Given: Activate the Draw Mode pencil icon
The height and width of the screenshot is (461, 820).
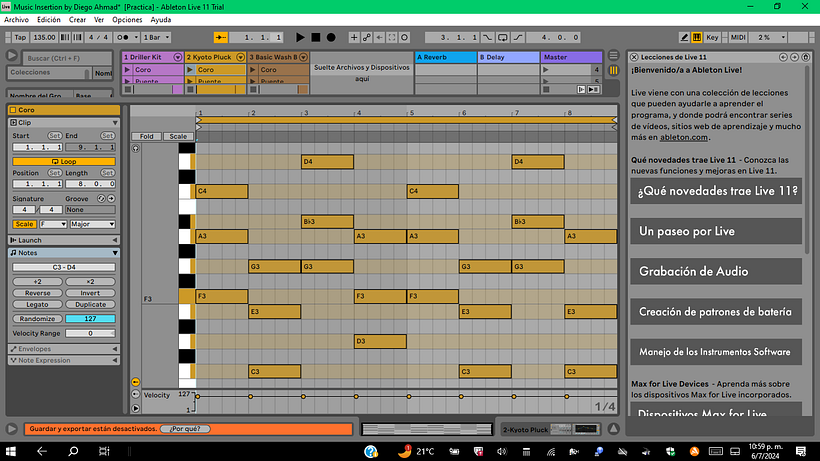Looking at the screenshot, I should pyautogui.click(x=684, y=37).
